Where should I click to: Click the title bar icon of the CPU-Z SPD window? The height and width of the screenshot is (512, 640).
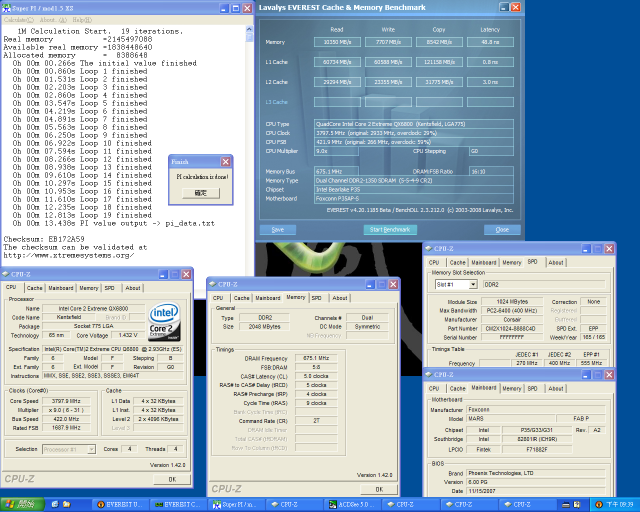pos(429,249)
